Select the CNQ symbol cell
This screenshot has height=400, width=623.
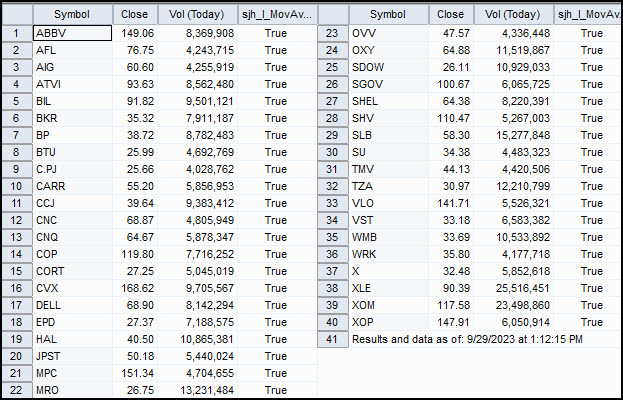click(x=73, y=238)
